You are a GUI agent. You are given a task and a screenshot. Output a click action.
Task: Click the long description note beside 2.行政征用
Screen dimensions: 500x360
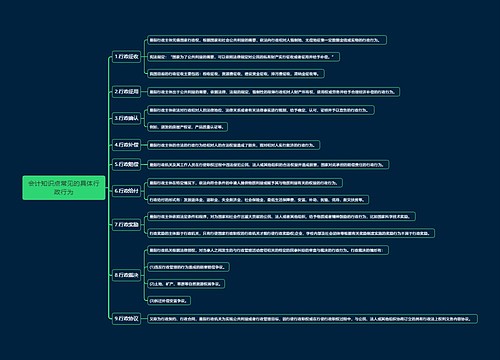coord(273,92)
